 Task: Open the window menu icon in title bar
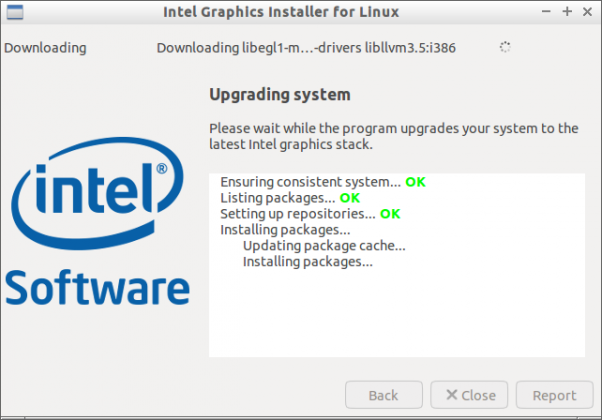point(15,12)
